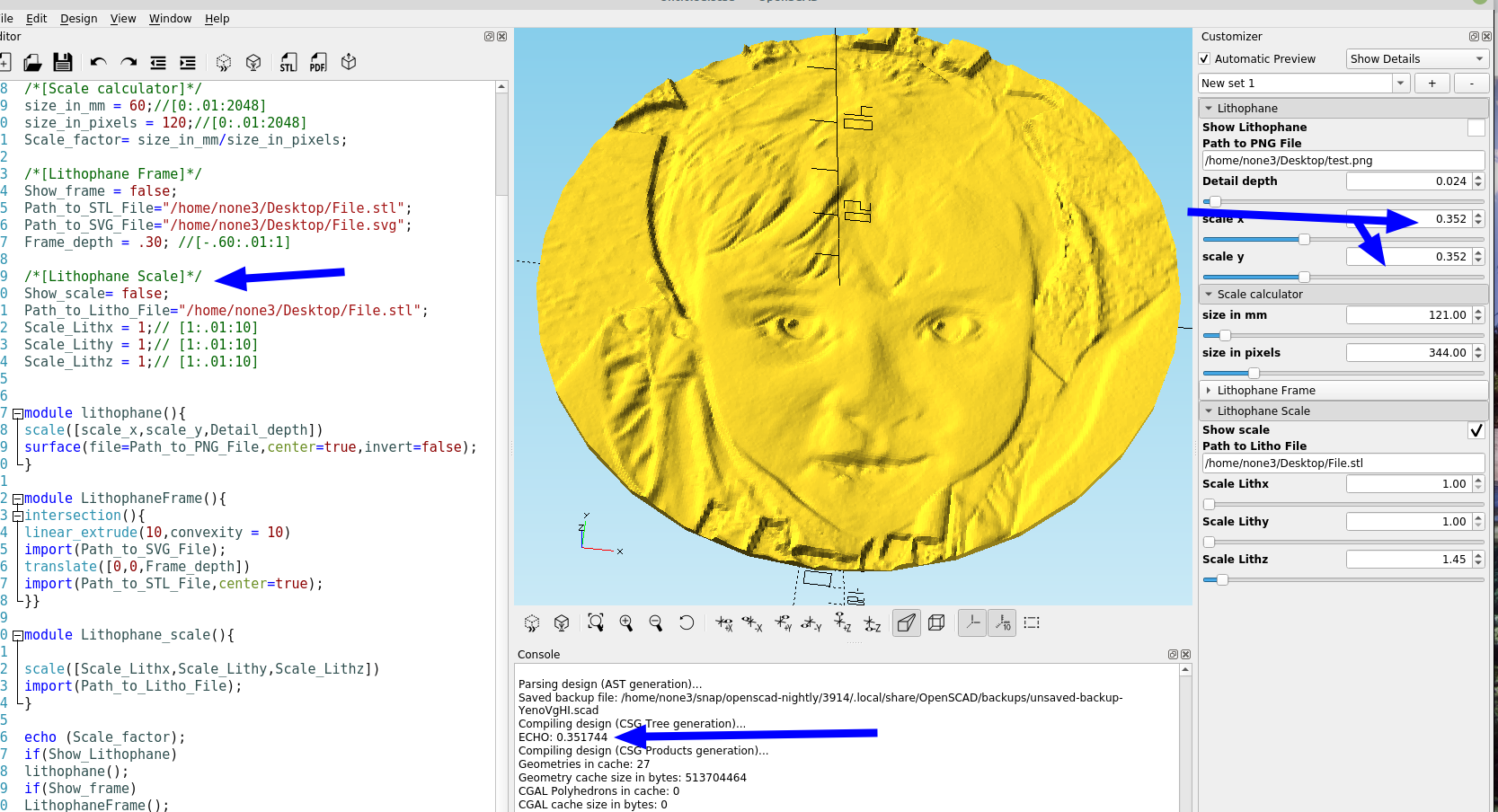Export the design as PDF
The width and height of the screenshot is (1498, 812).
[x=318, y=62]
